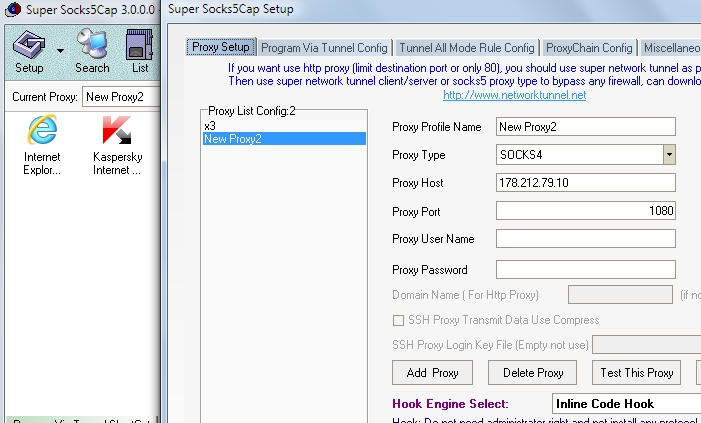Open the Miscellaneous tab
This screenshot has height=423, width=701.
(x=671, y=48)
